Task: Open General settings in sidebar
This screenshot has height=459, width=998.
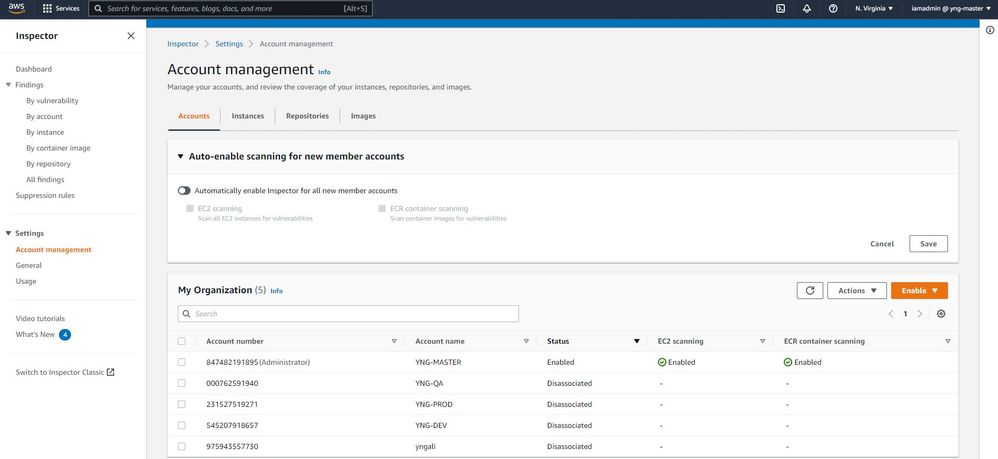Action: 29,265
